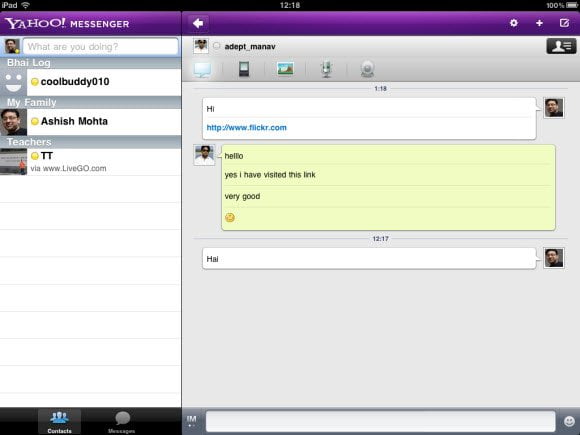Open contact details card icon
Image resolution: width=580 pixels, height=435 pixels.
coord(561,46)
